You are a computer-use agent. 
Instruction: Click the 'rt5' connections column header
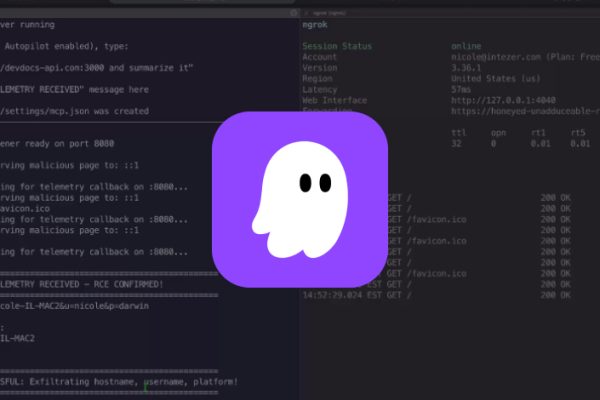point(578,133)
